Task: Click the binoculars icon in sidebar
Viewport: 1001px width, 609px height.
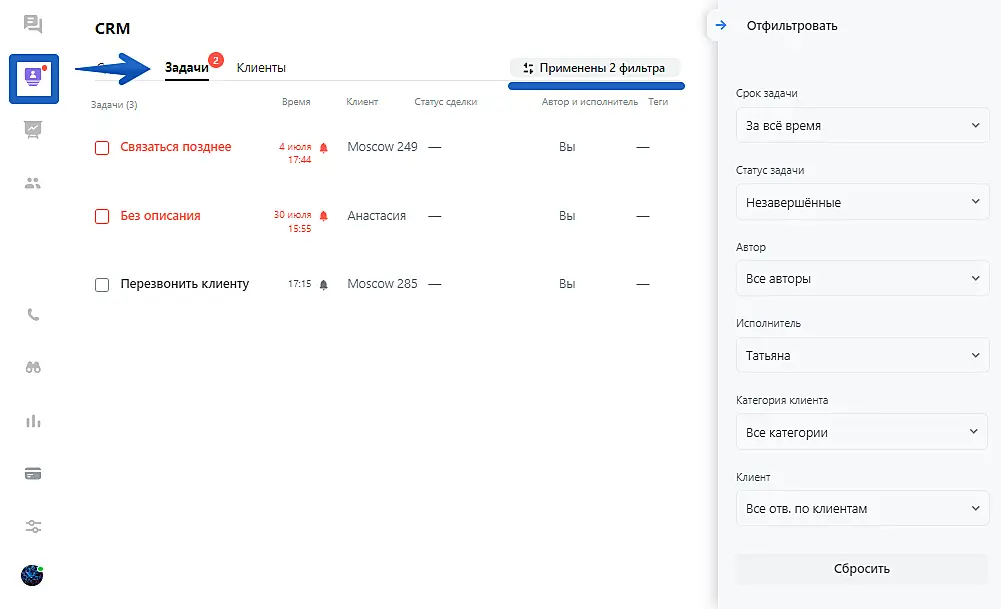Action: coord(33,367)
